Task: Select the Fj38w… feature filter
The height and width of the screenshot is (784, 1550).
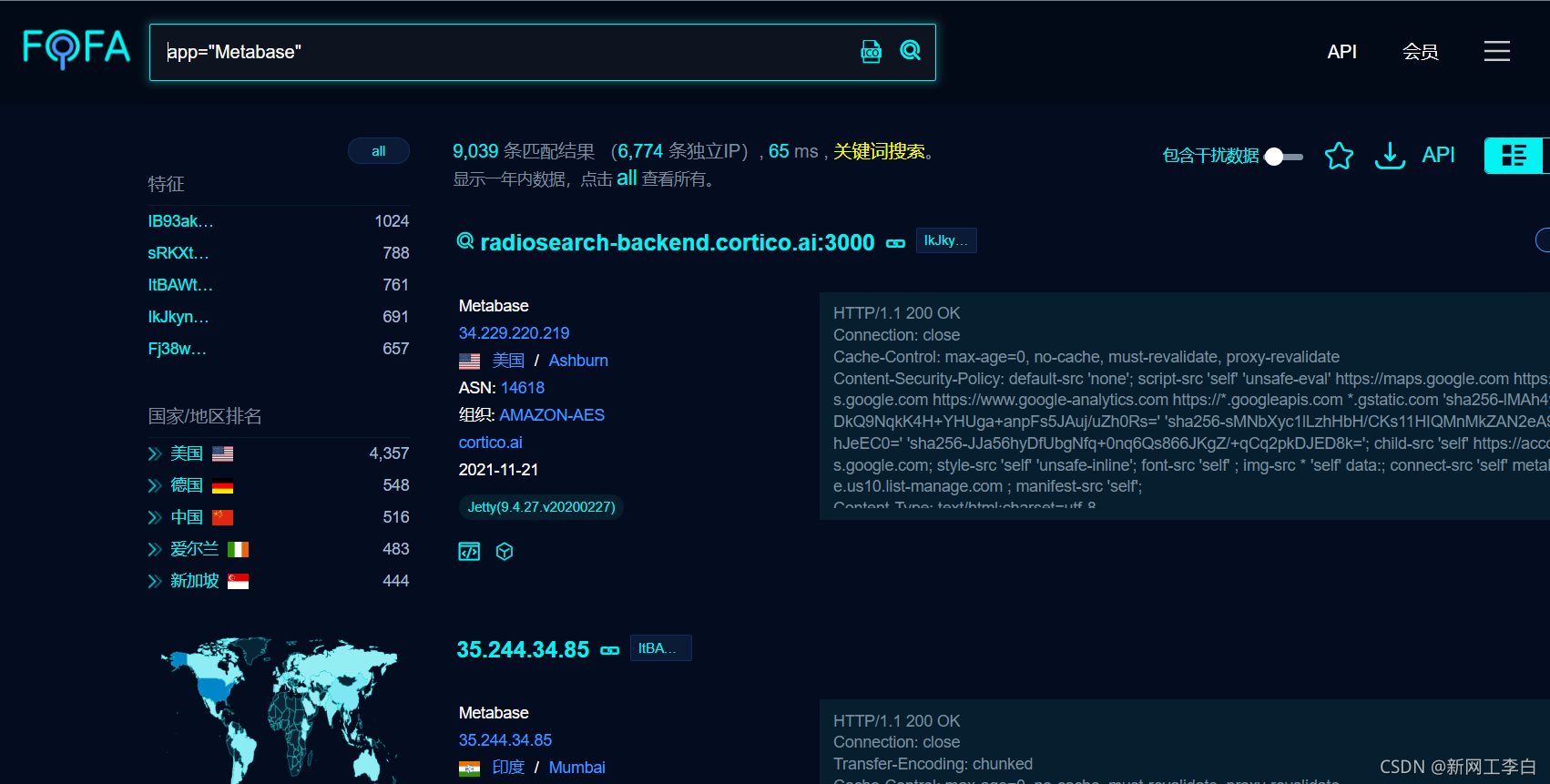Action: point(178,349)
